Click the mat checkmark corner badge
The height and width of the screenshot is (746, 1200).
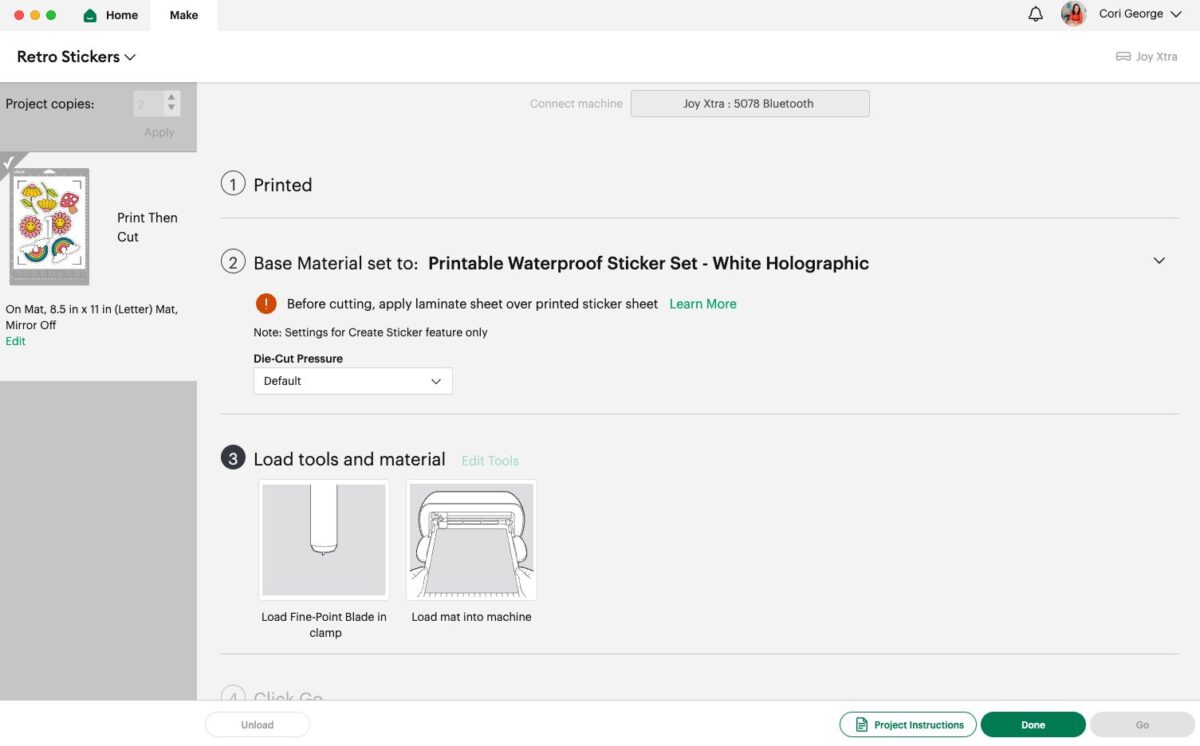[x=12, y=164]
